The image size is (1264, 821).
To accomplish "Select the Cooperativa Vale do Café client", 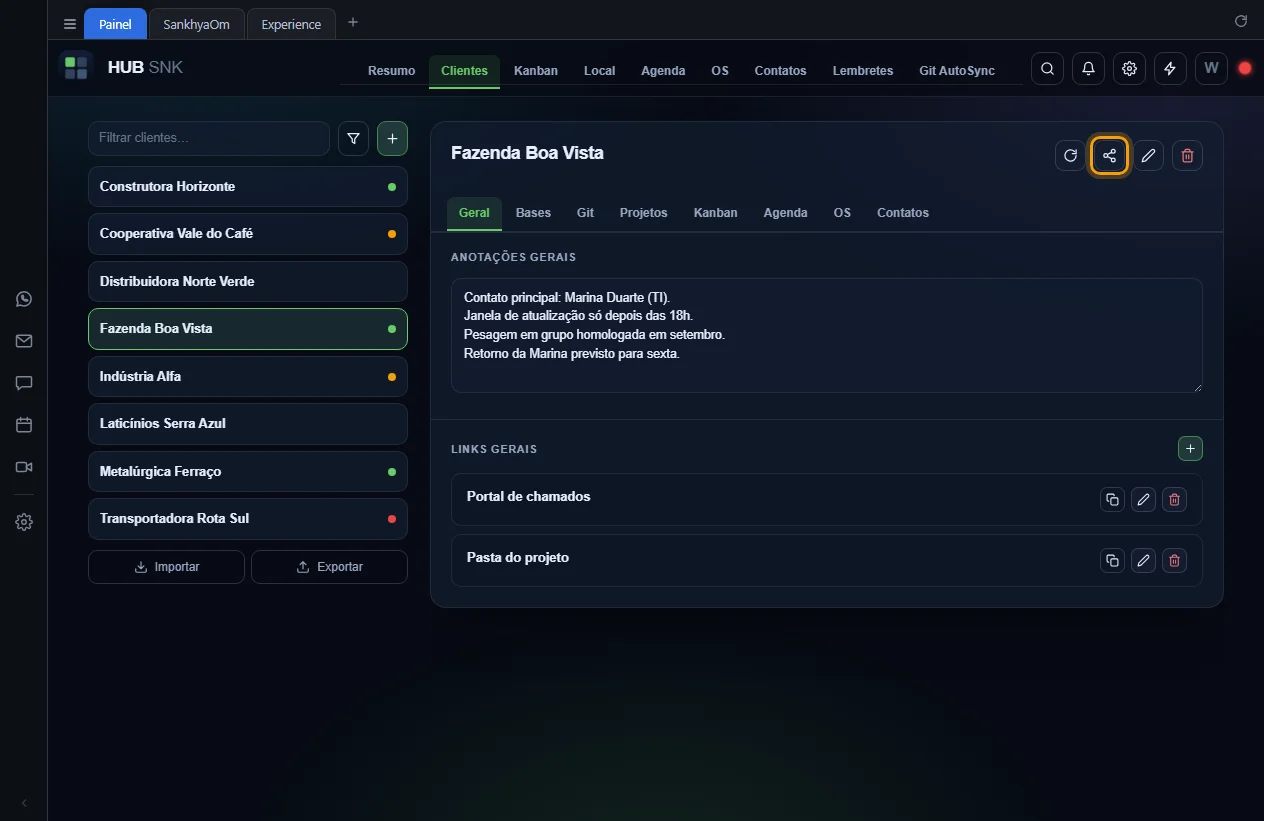I will [248, 234].
